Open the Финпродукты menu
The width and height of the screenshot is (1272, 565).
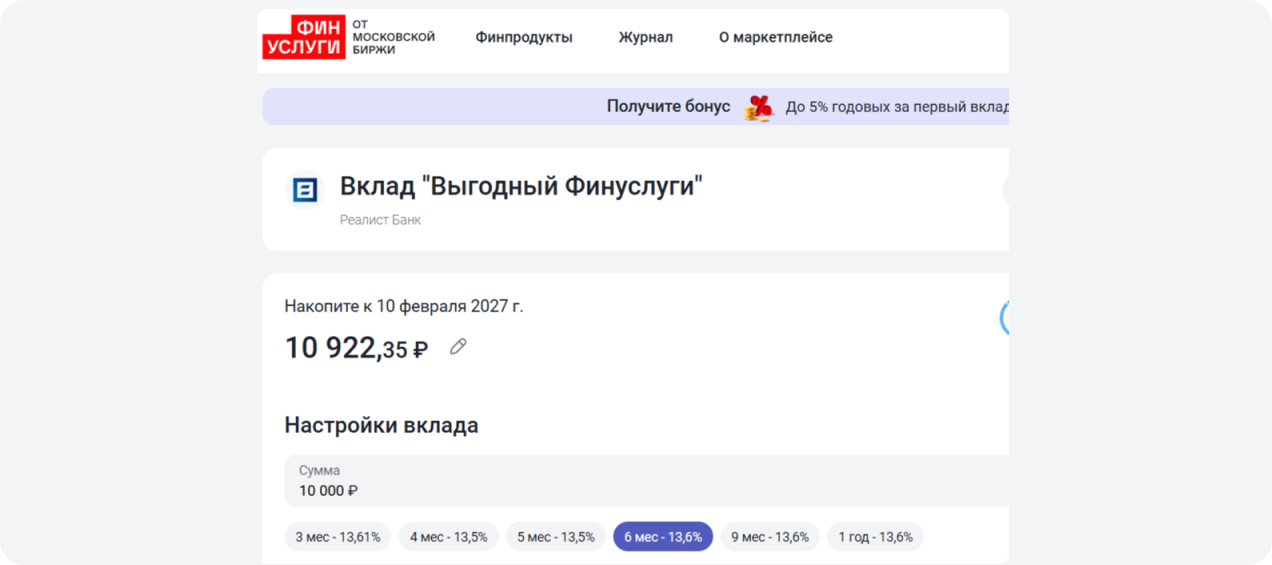pos(524,37)
